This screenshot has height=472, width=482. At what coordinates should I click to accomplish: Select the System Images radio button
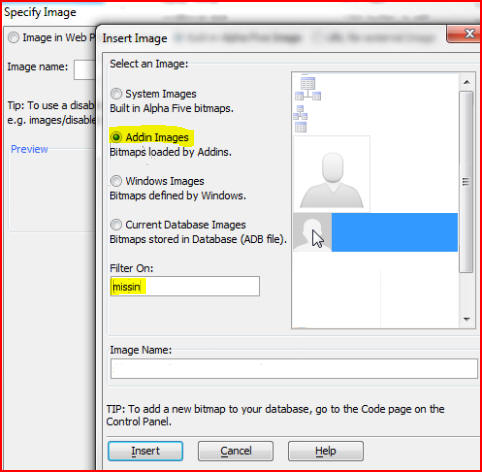click(116, 94)
